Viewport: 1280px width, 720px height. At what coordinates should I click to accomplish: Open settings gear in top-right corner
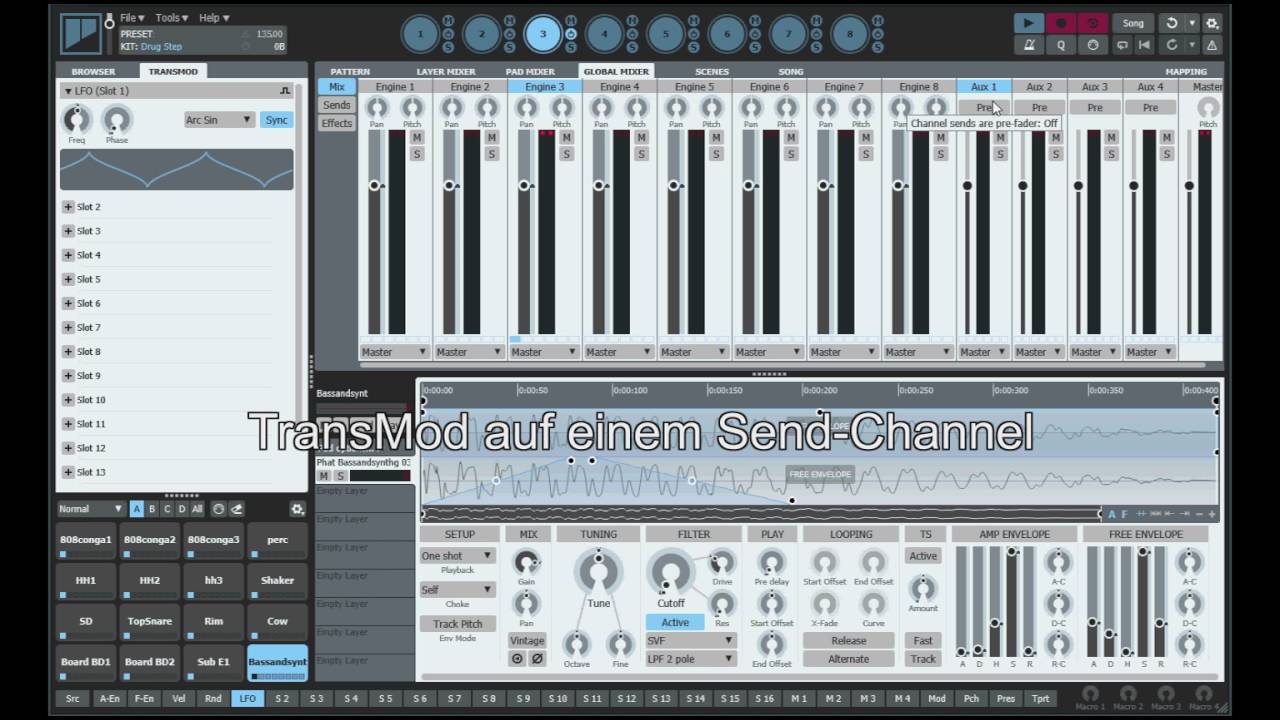[x=1212, y=23]
